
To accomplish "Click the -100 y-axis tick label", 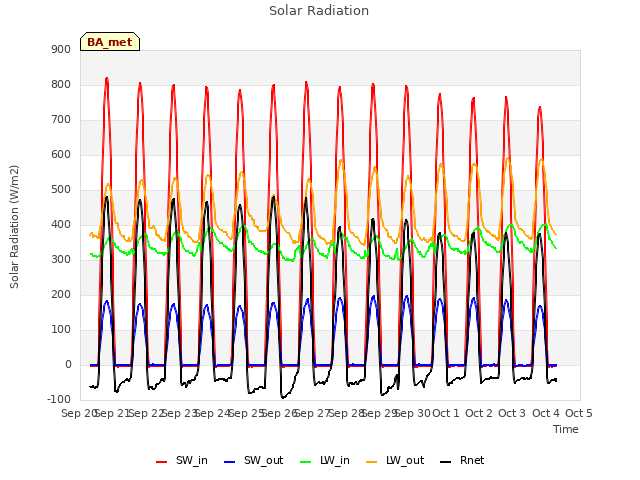I will click(x=59, y=399).
